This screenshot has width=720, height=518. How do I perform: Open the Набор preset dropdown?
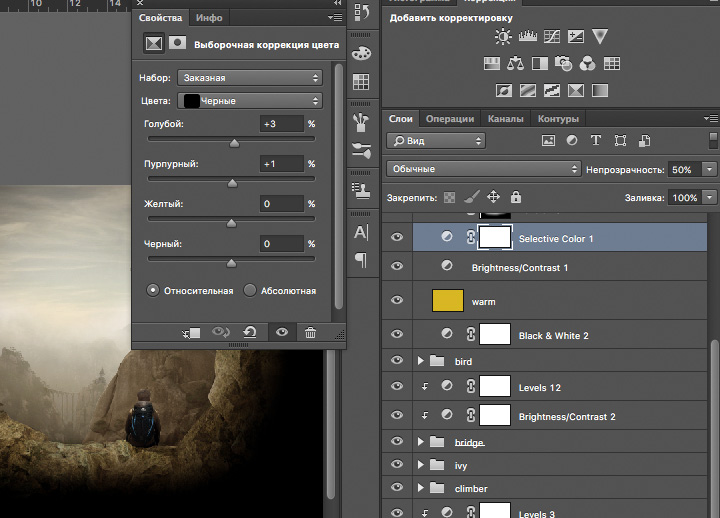250,78
